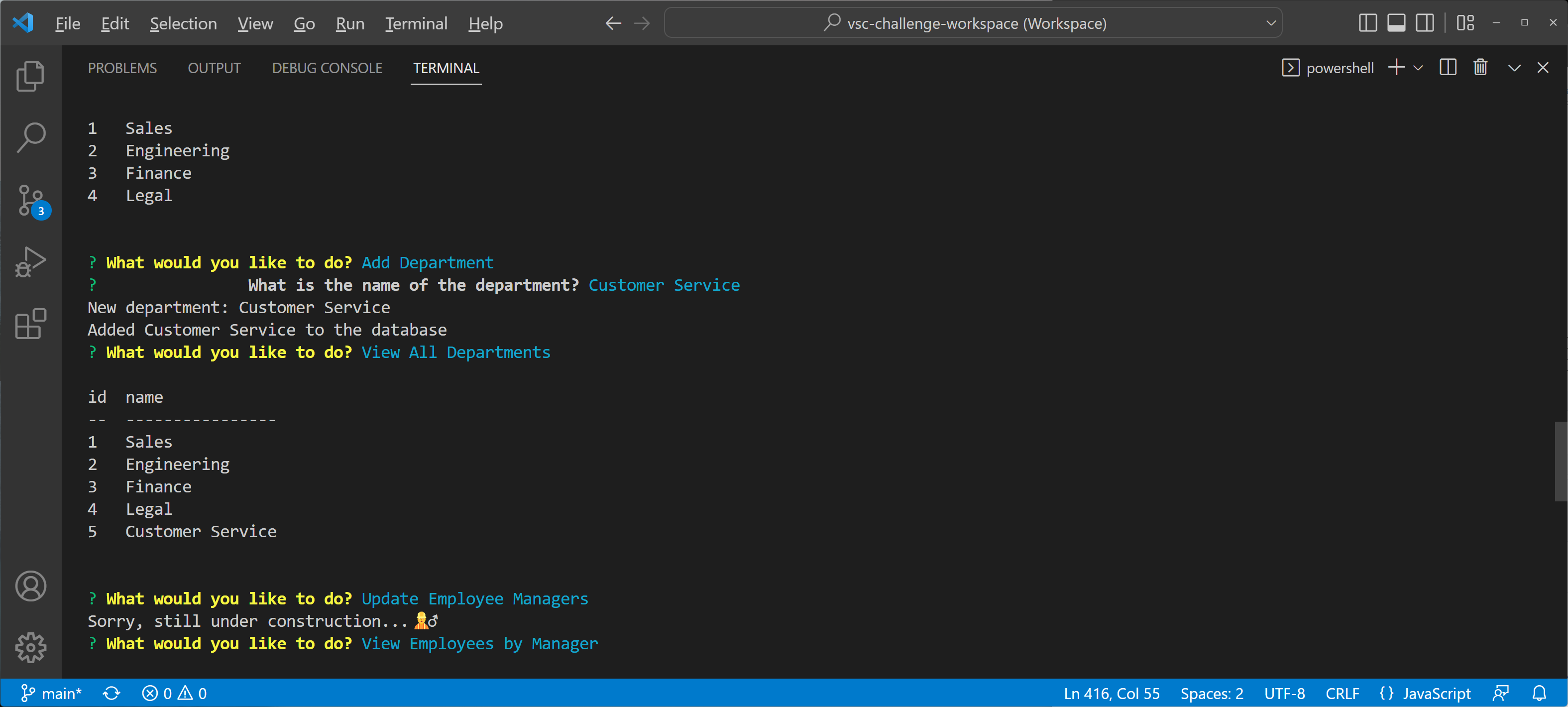Go forward with the right arrow
The width and height of the screenshot is (1568, 707).
coord(642,23)
